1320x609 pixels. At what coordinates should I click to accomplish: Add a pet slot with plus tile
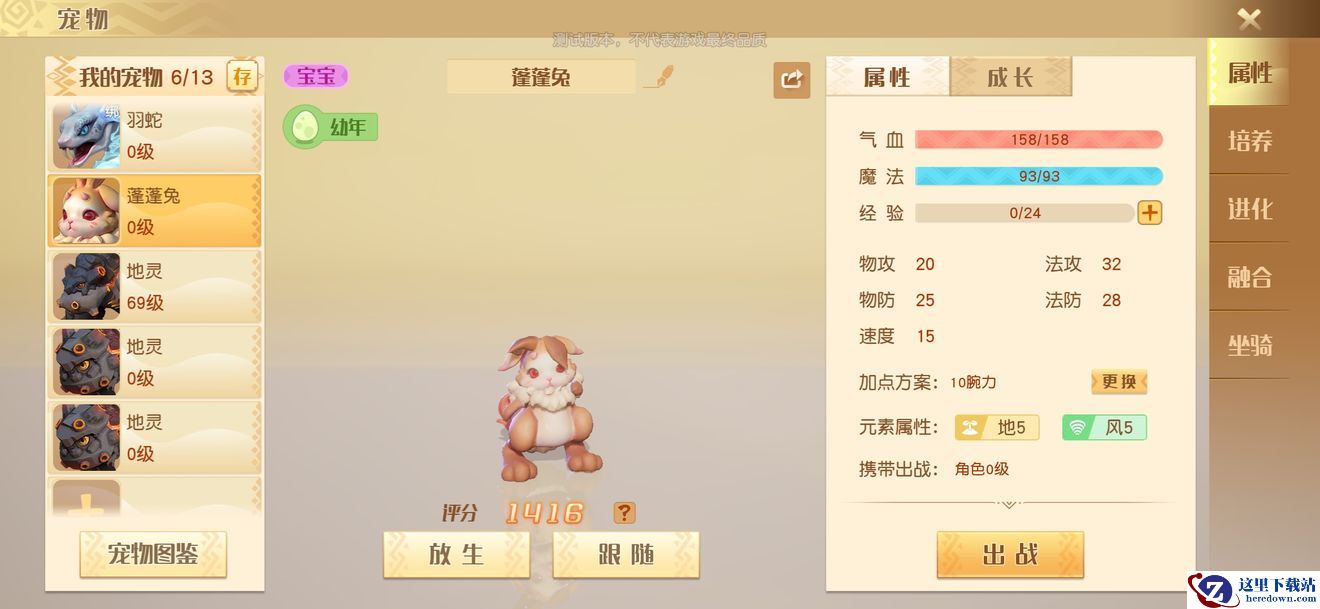(87, 498)
